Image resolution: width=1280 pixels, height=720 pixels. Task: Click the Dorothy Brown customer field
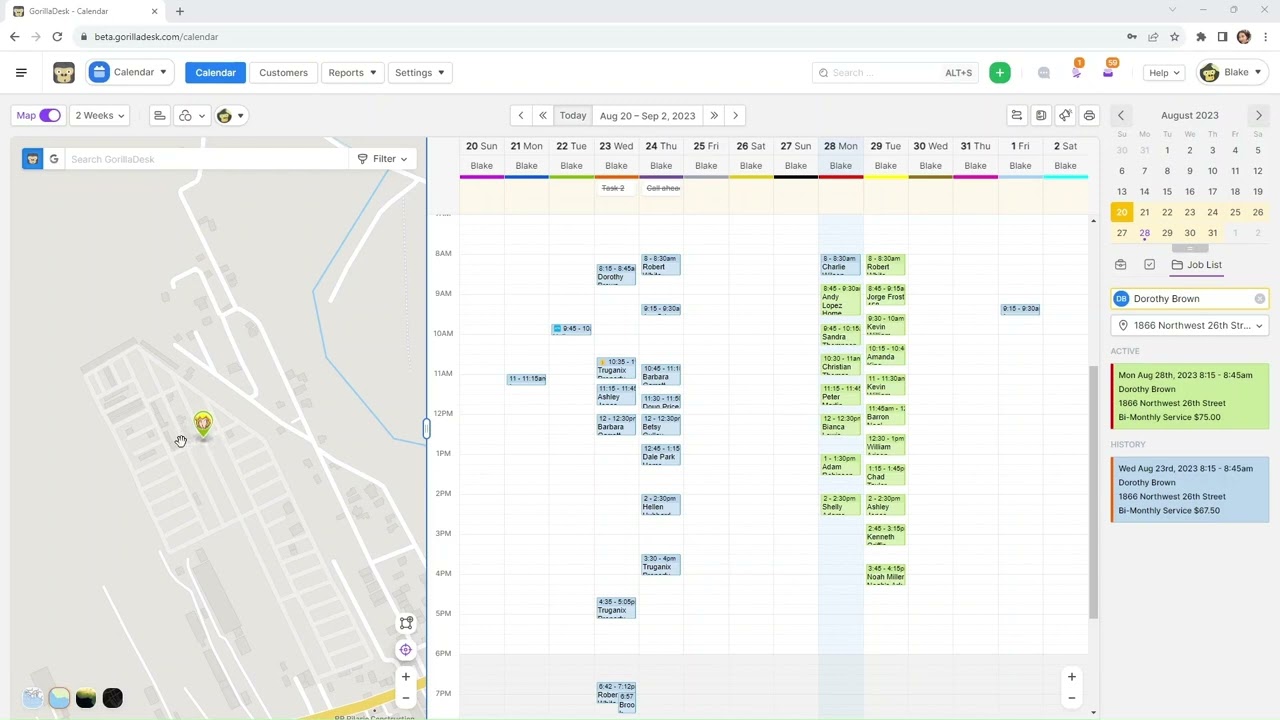[x=1190, y=298]
